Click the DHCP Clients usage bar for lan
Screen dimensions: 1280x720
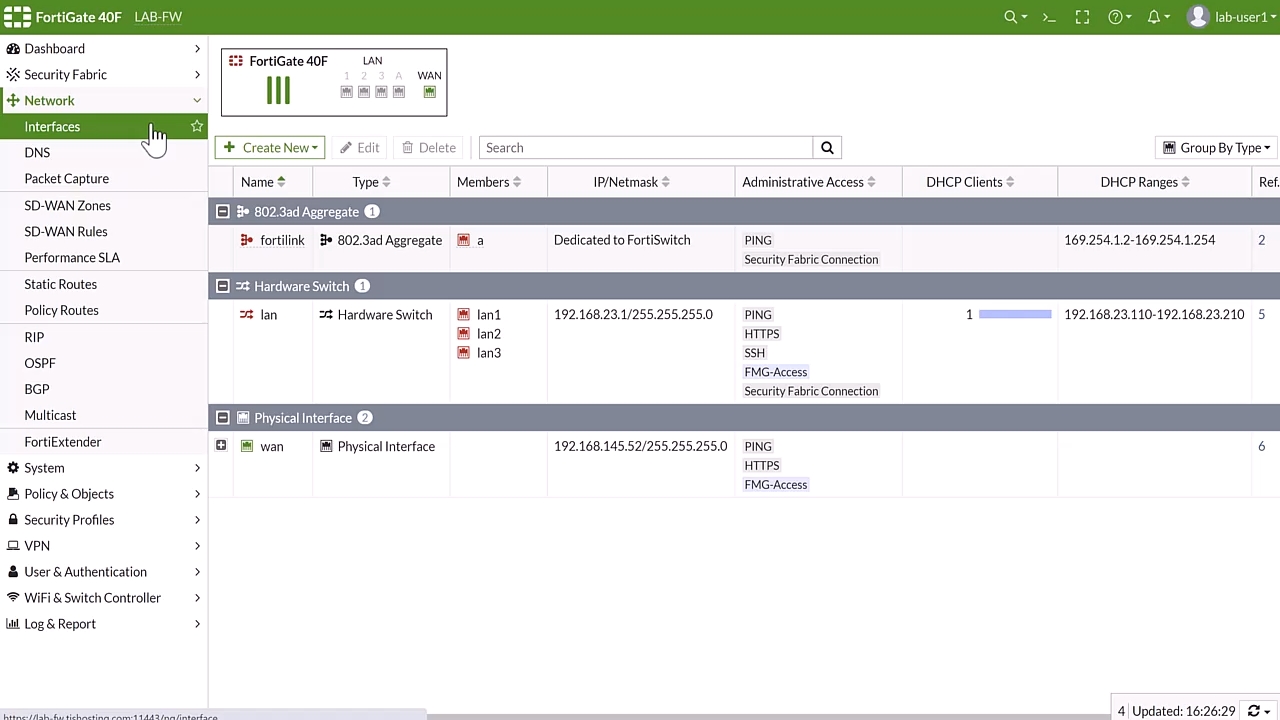[1015, 314]
